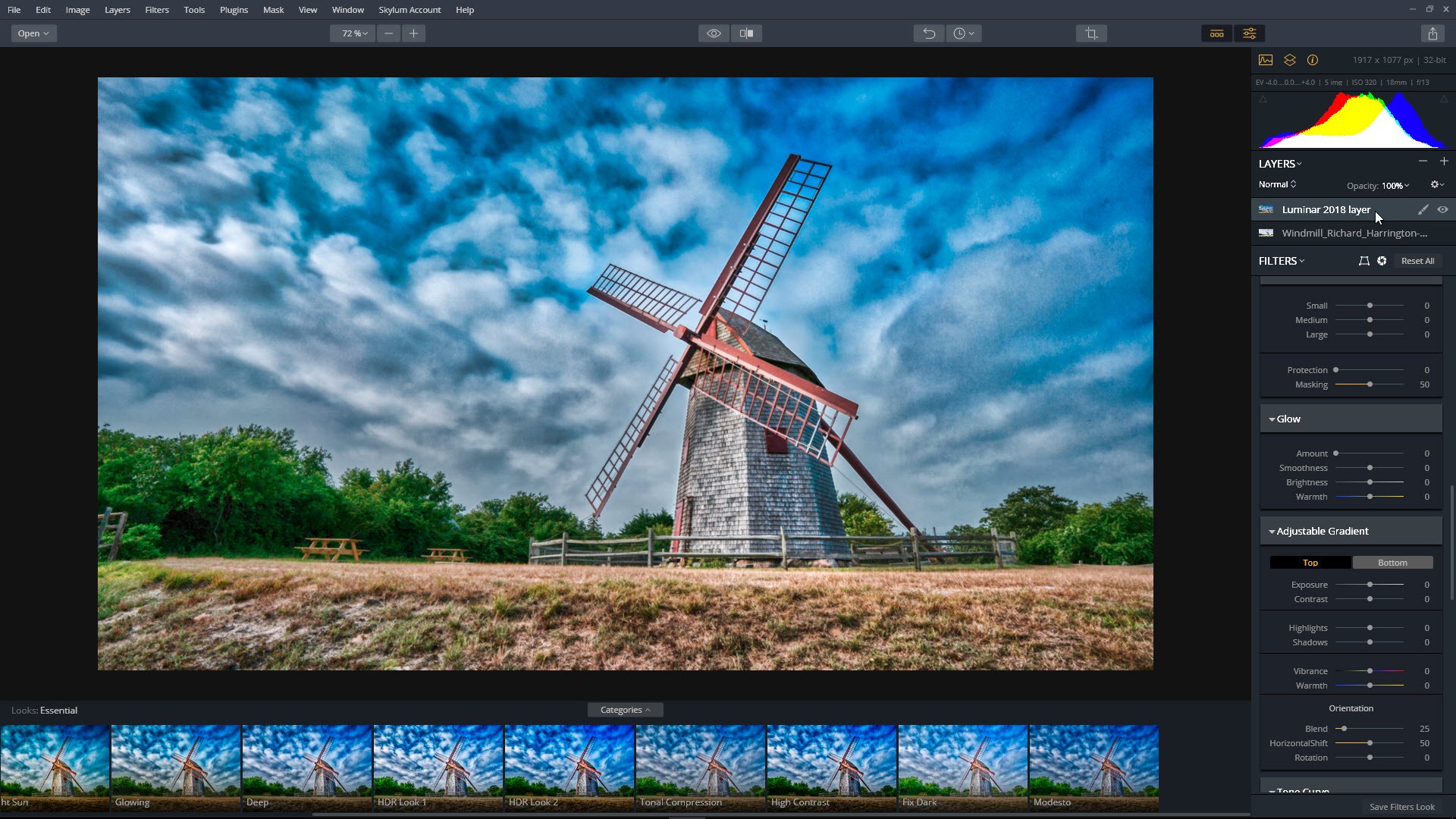Collapse the Glow filter section

point(1272,419)
